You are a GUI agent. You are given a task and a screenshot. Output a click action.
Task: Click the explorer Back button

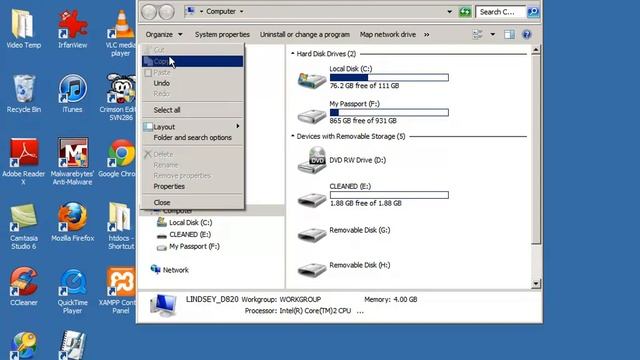click(149, 12)
